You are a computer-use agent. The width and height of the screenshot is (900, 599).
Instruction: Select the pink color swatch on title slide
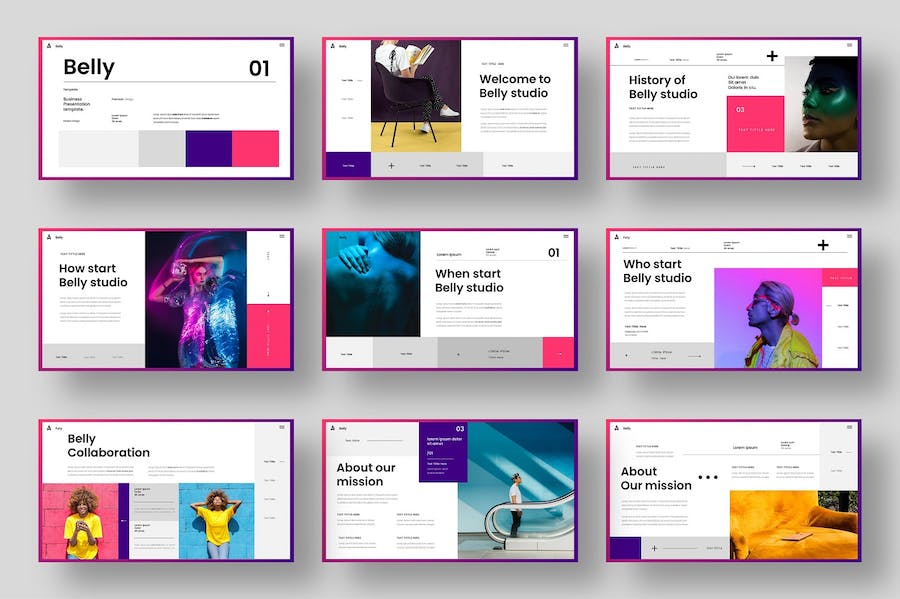pos(255,149)
